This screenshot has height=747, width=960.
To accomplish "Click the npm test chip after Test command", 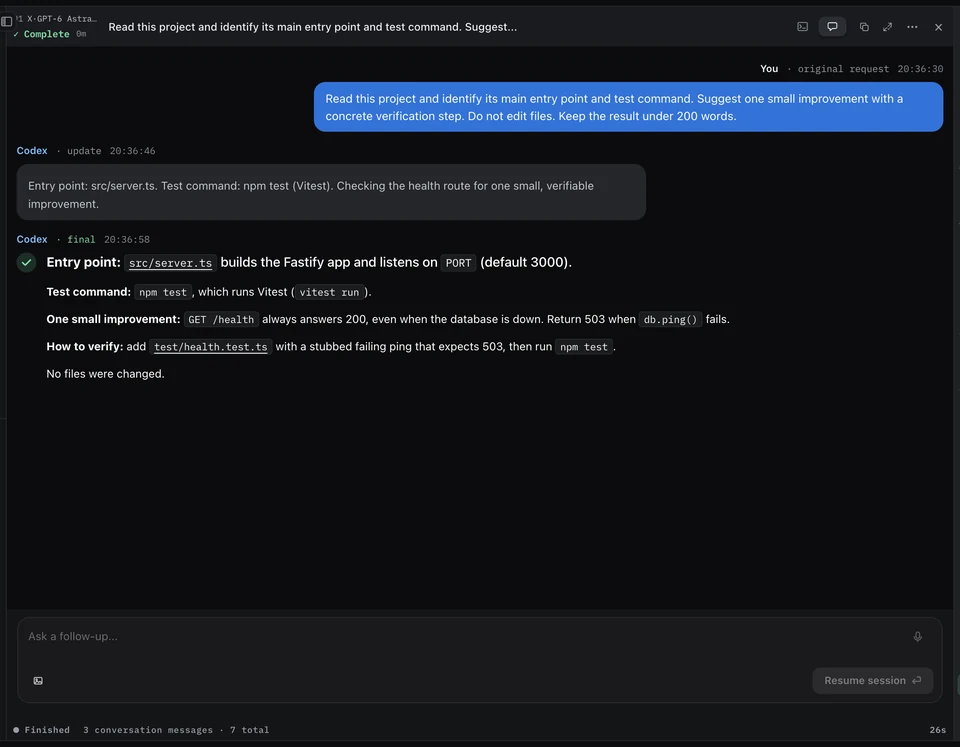I will point(163,293).
